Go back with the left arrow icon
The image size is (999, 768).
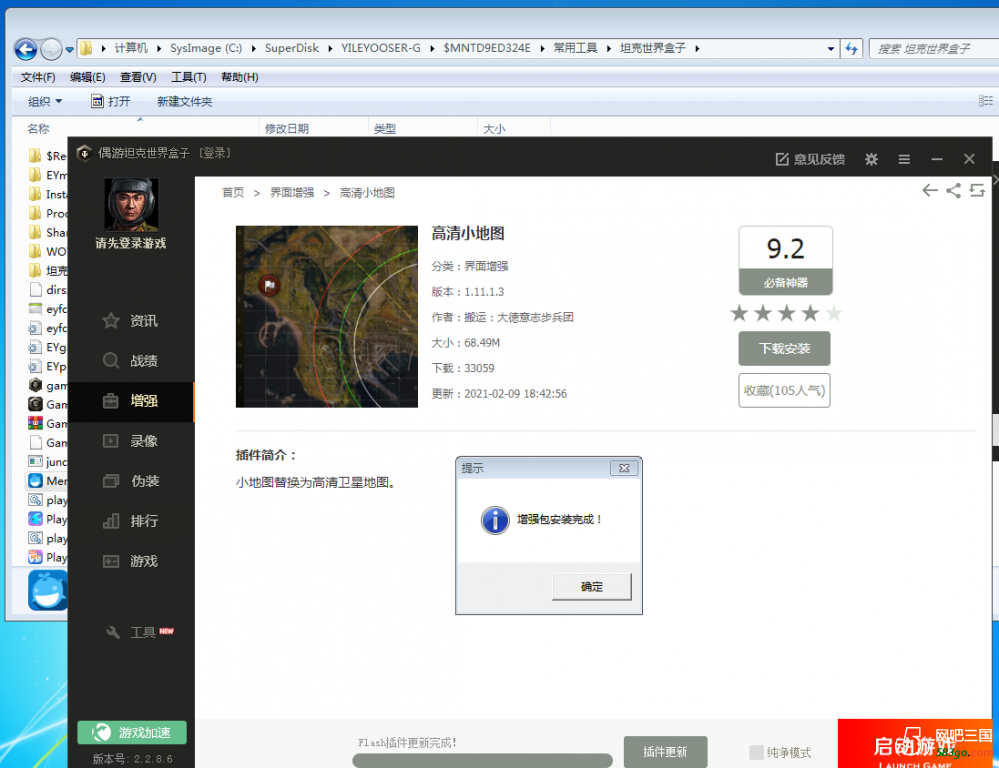[930, 190]
